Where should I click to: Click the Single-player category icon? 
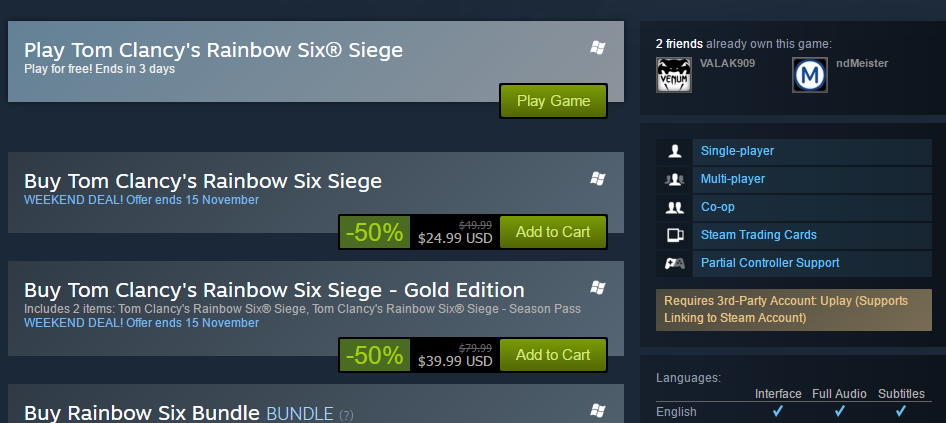tap(675, 151)
